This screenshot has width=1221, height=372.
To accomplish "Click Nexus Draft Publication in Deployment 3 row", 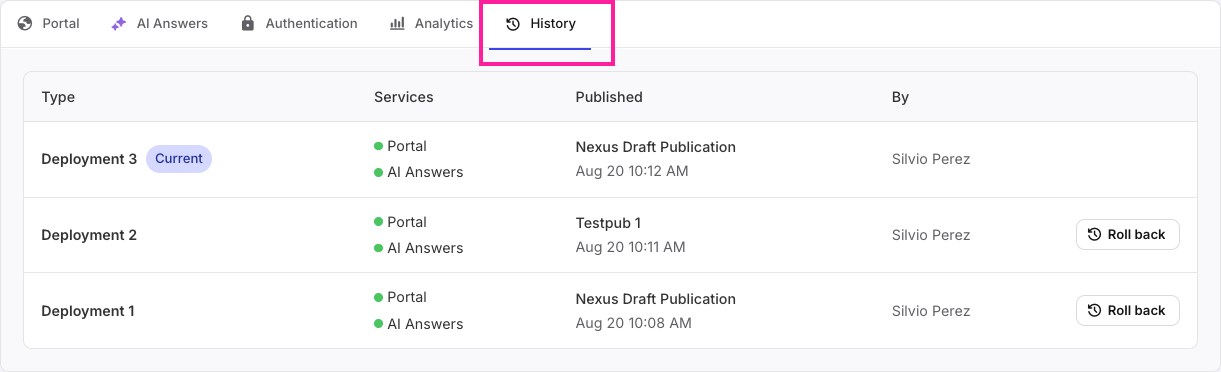I will point(656,147).
